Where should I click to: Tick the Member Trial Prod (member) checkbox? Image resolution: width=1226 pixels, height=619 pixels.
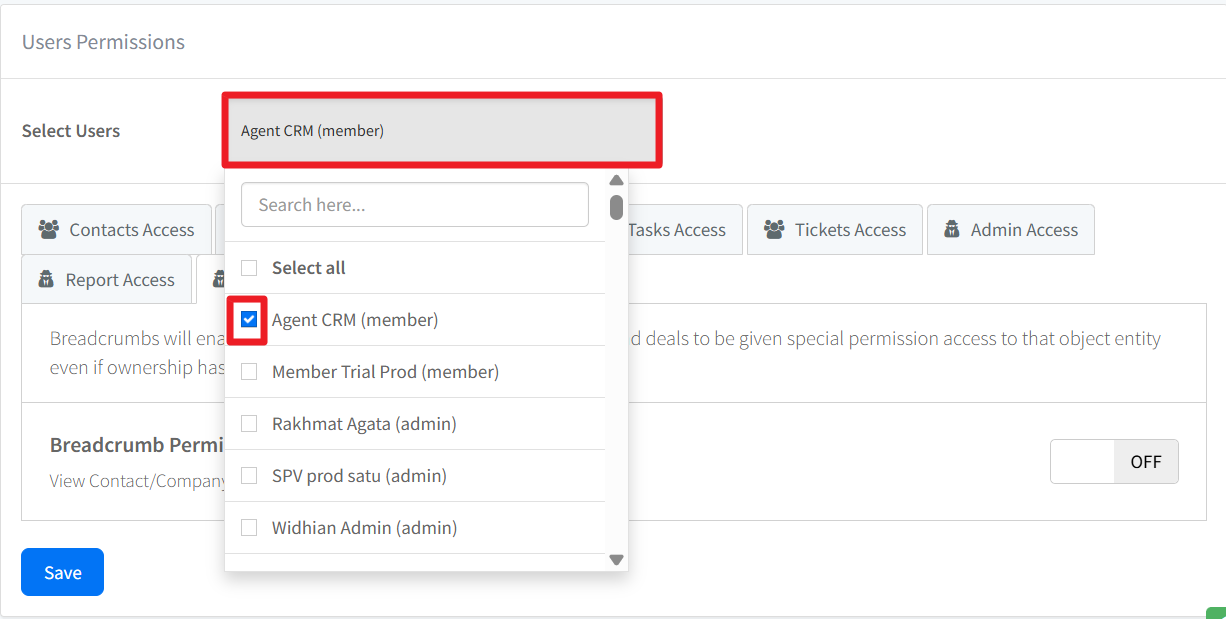(249, 372)
